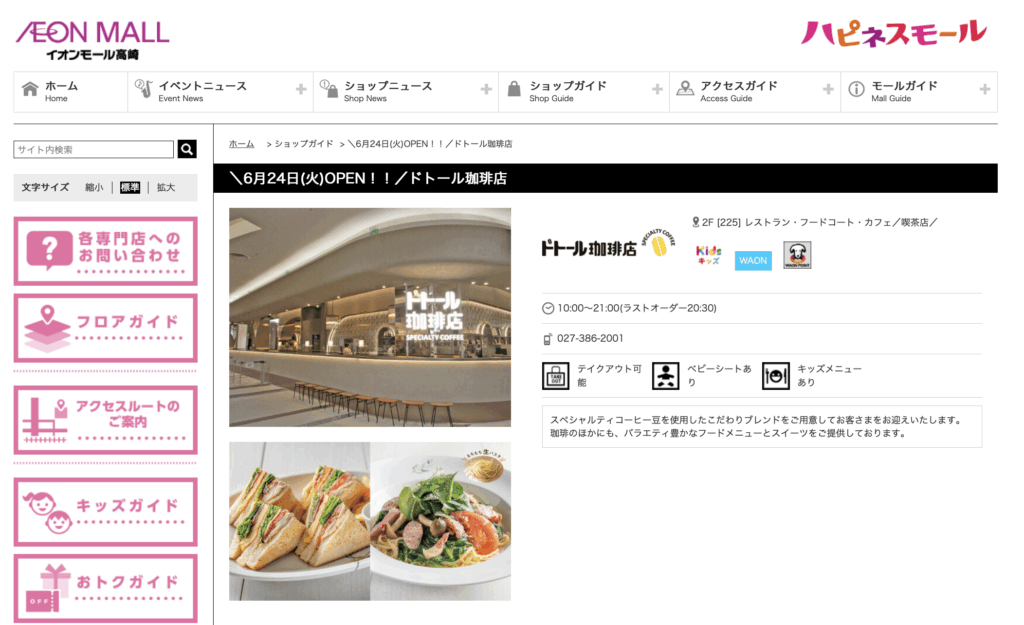Click the テイクアウト可能 label
This screenshot has height=625, width=1024.
609,376
